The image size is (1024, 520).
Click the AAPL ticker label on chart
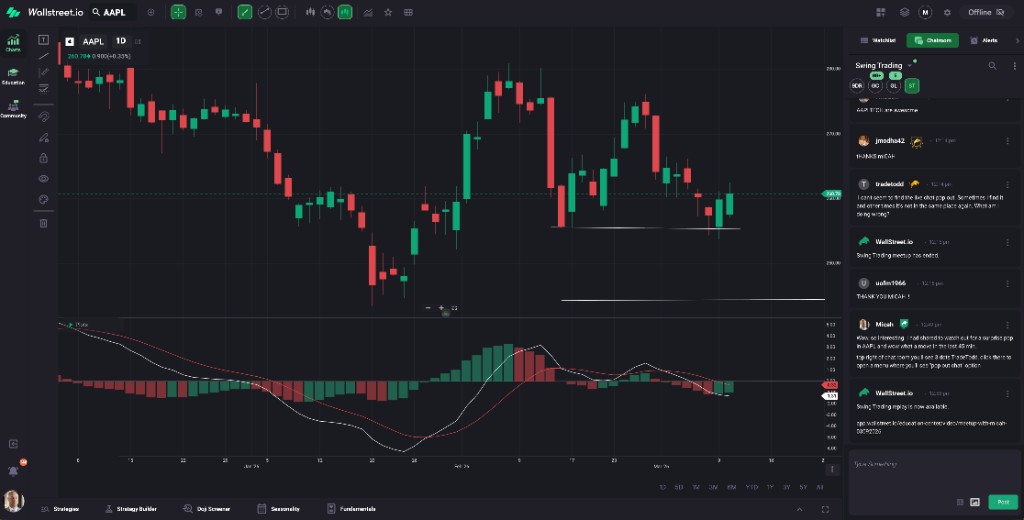[93, 41]
